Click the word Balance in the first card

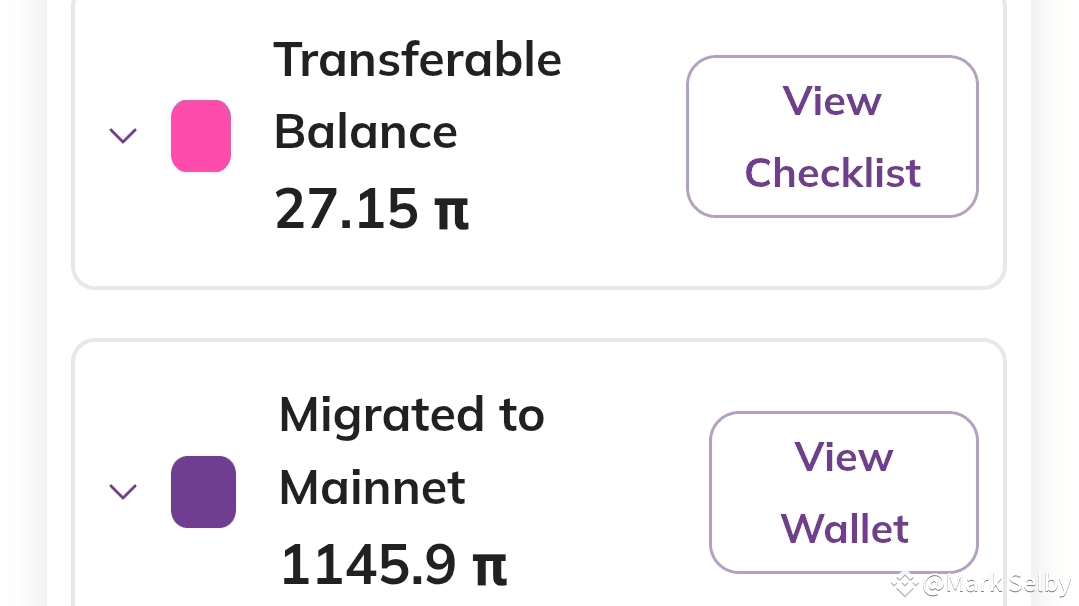(365, 132)
